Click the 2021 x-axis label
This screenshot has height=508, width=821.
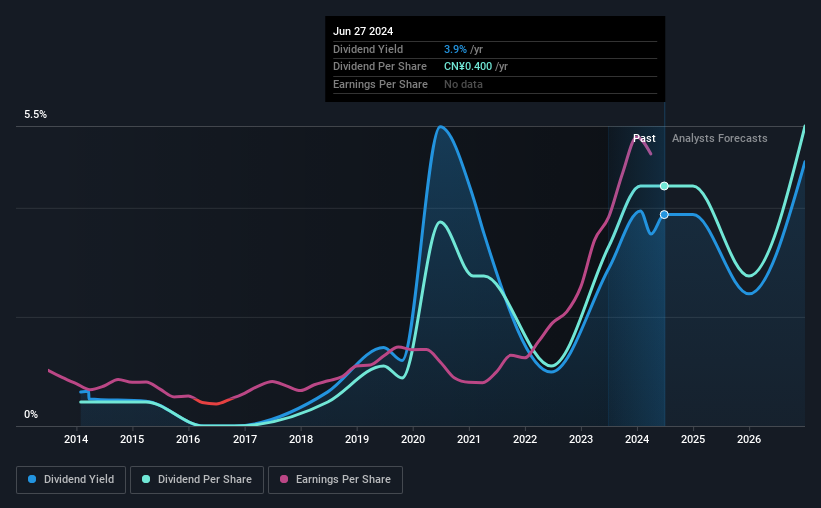click(x=469, y=439)
